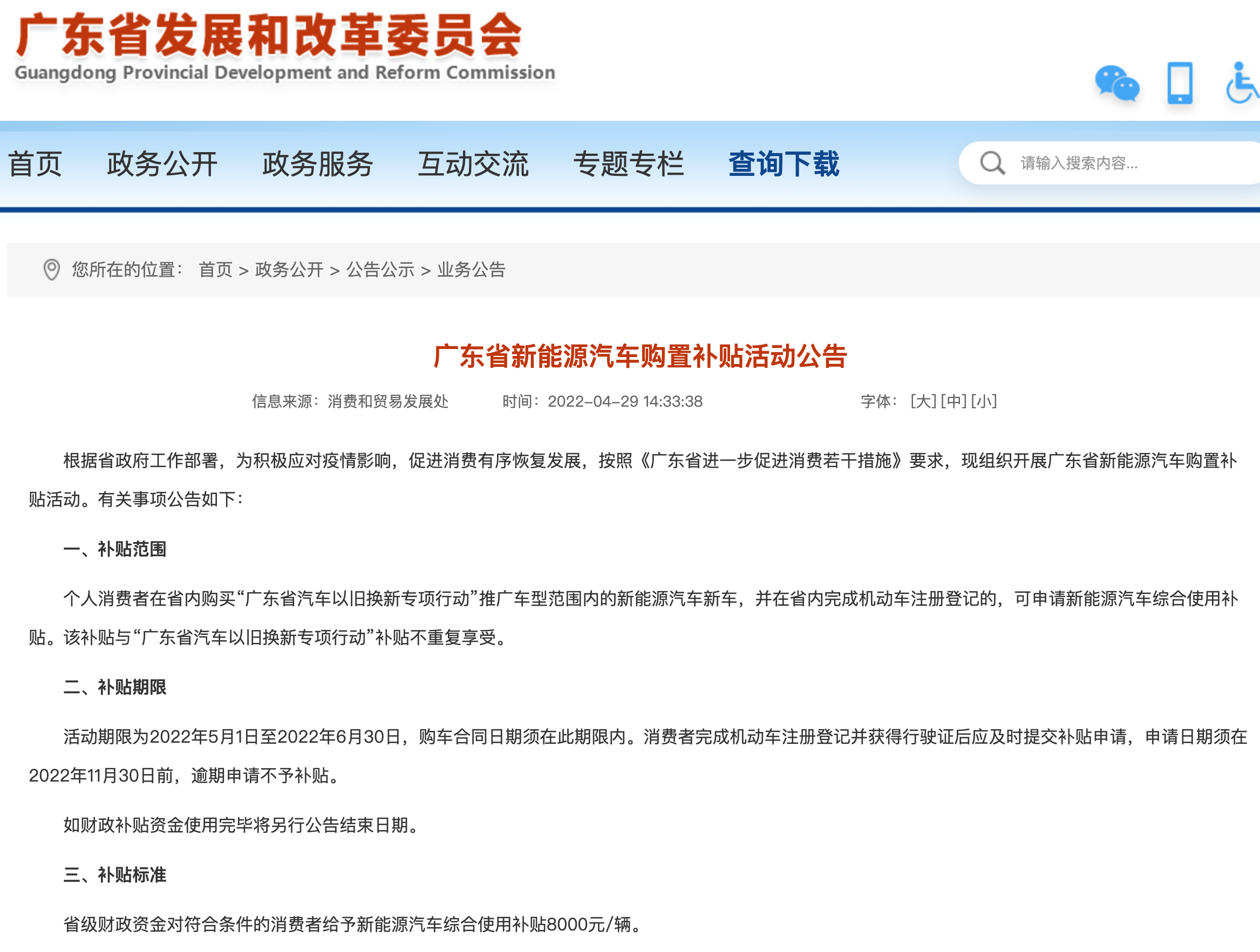Click the location pin icon in breadcrumb

click(x=52, y=270)
